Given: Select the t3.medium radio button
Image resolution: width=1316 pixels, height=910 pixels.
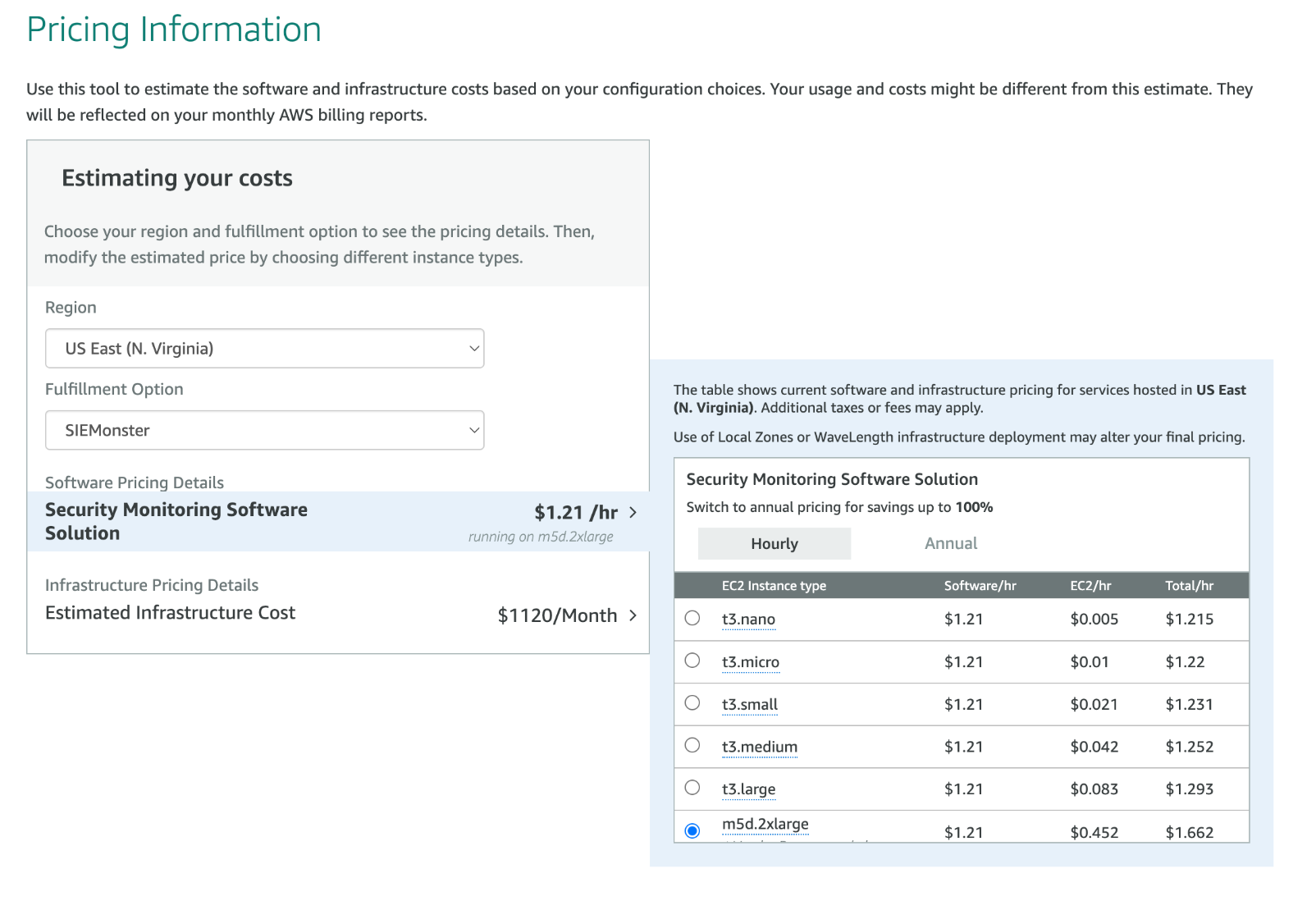Looking at the screenshot, I should click(x=692, y=746).
